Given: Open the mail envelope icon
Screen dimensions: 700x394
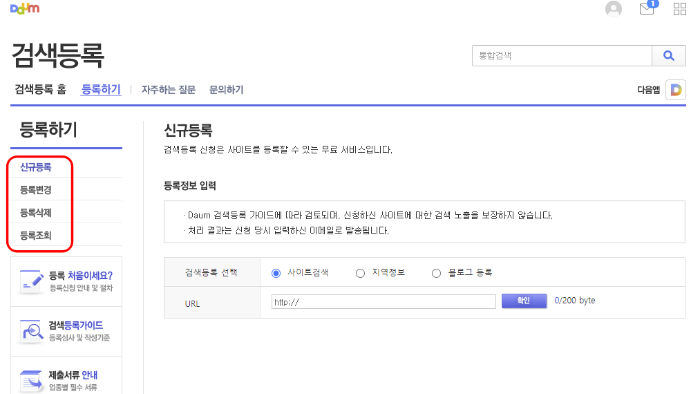Looking at the screenshot, I should pos(648,8).
